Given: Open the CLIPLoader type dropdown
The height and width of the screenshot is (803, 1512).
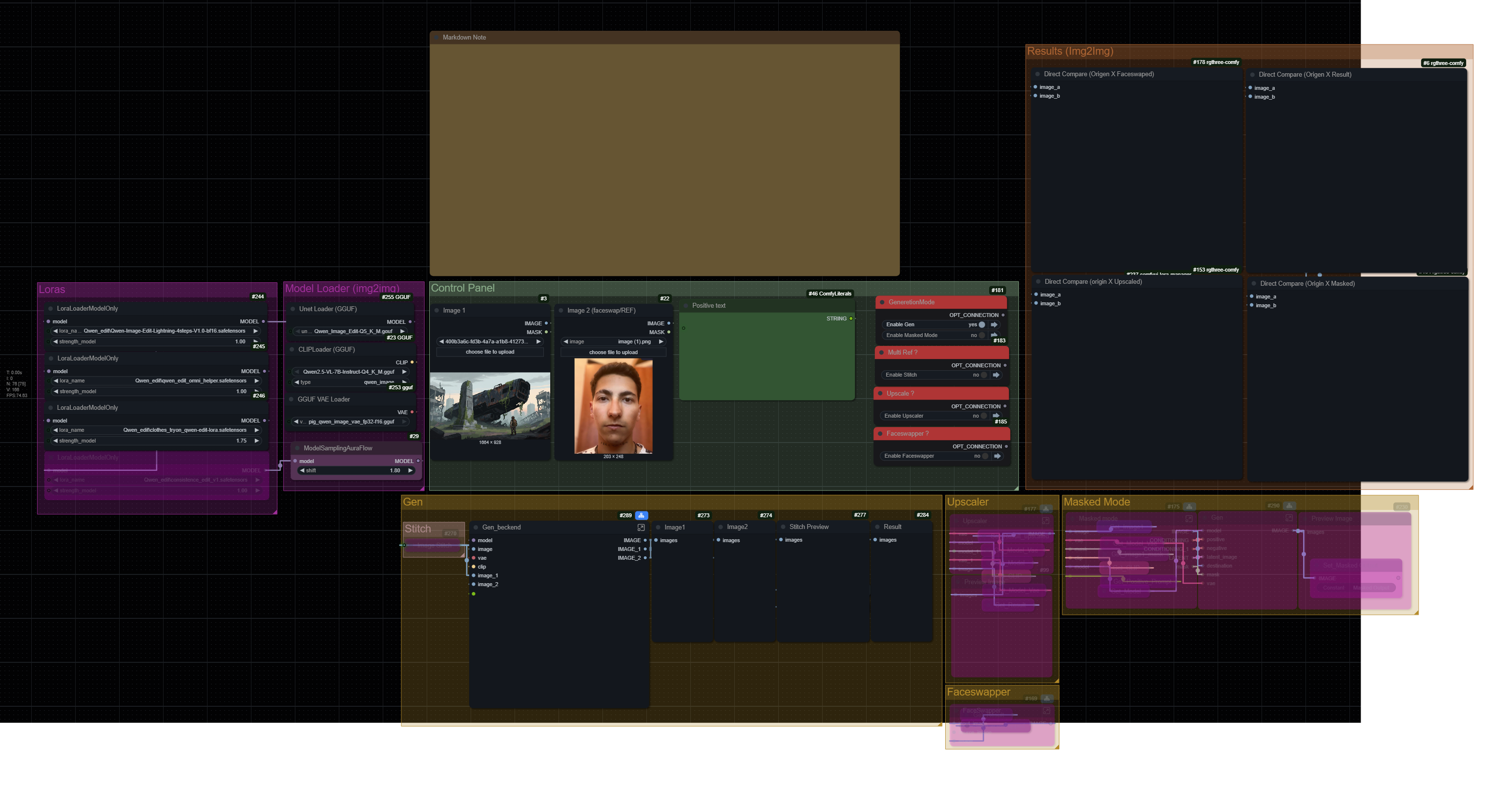Looking at the screenshot, I should tap(351, 382).
